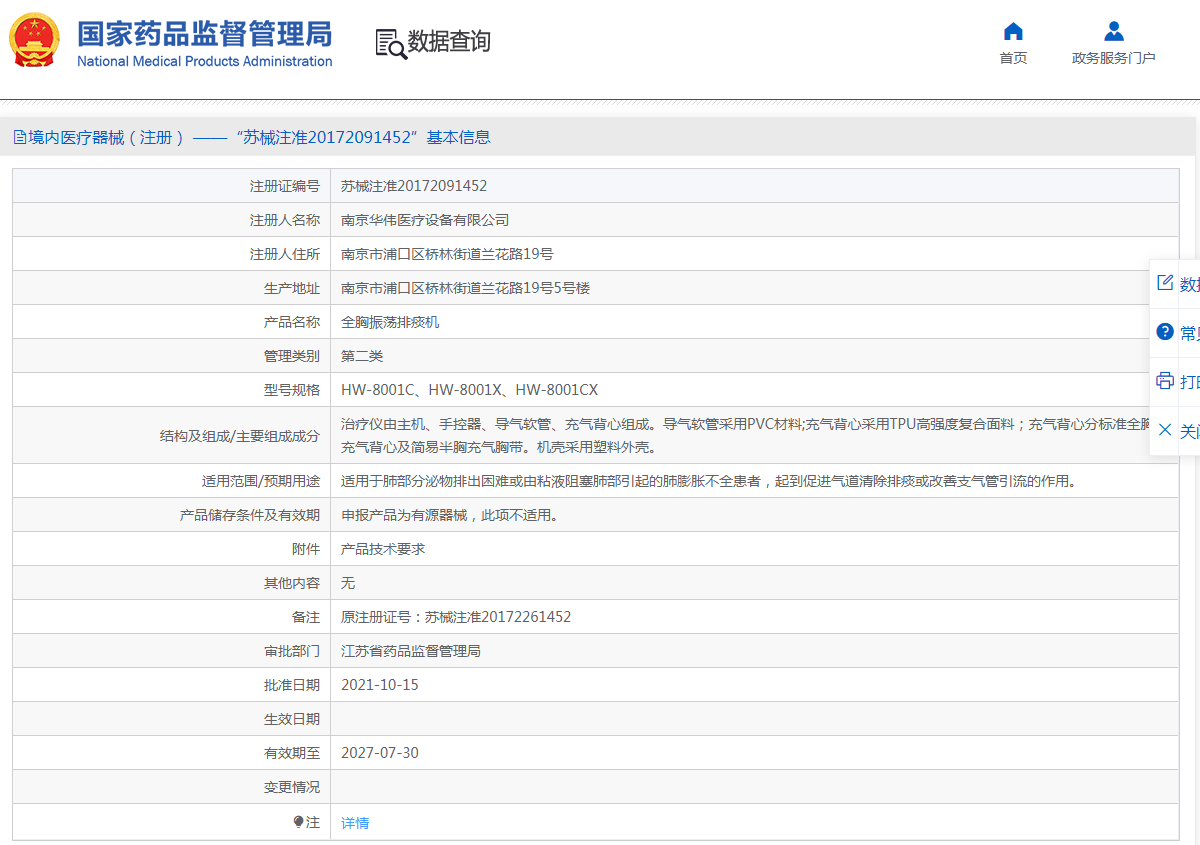Click the 产品储存条件及有效期 row label
Image resolution: width=1200 pixels, height=845 pixels.
[250, 515]
